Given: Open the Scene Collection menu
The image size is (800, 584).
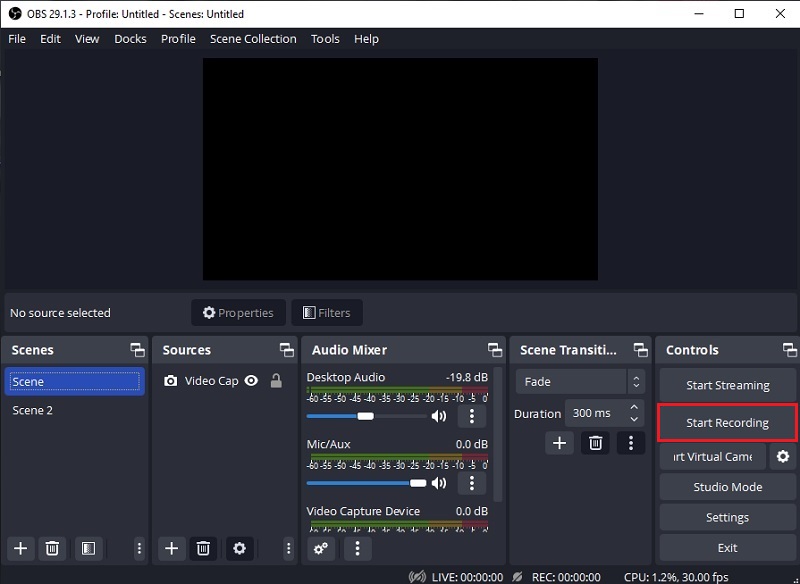Looking at the screenshot, I should coord(253,39).
